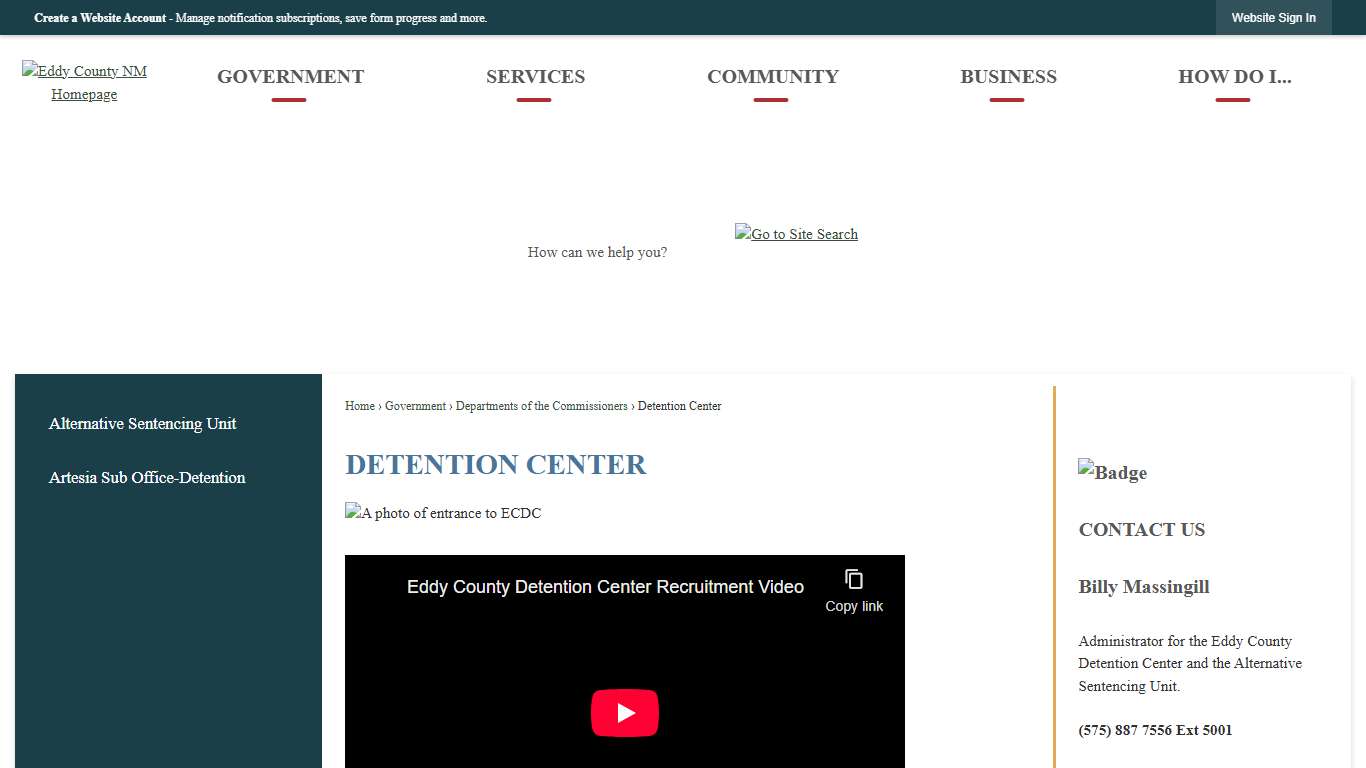Open the Eddy County NM Homepage logo
1366x768 pixels.
(84, 82)
